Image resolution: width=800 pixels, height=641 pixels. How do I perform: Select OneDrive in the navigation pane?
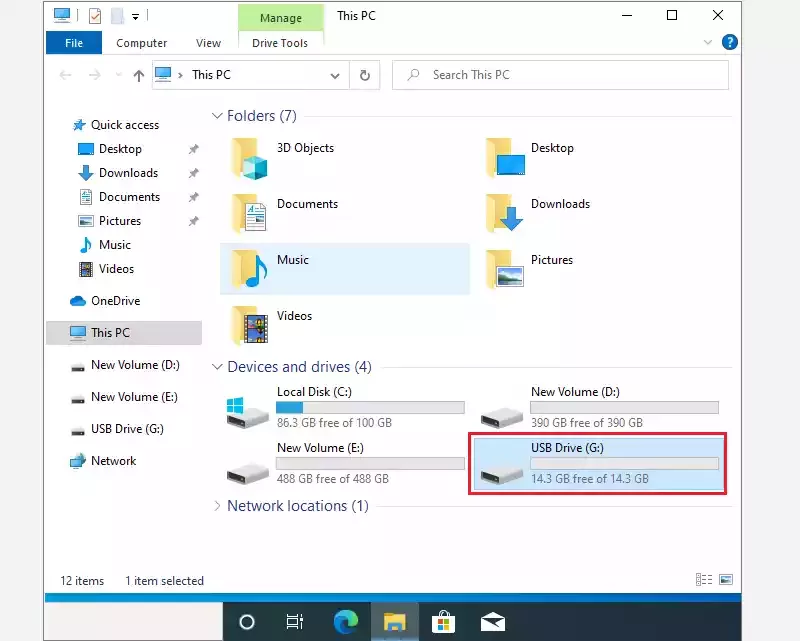coord(114,301)
